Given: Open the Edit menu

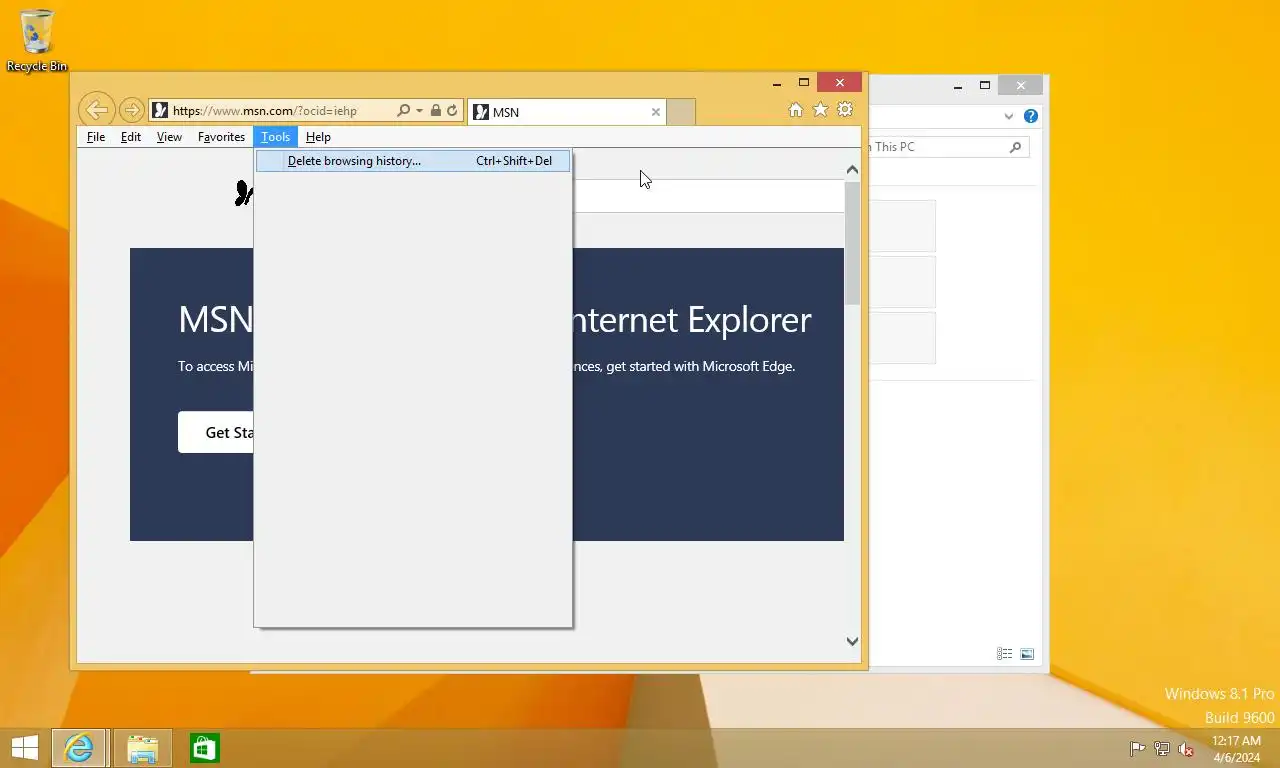Looking at the screenshot, I should click(131, 137).
